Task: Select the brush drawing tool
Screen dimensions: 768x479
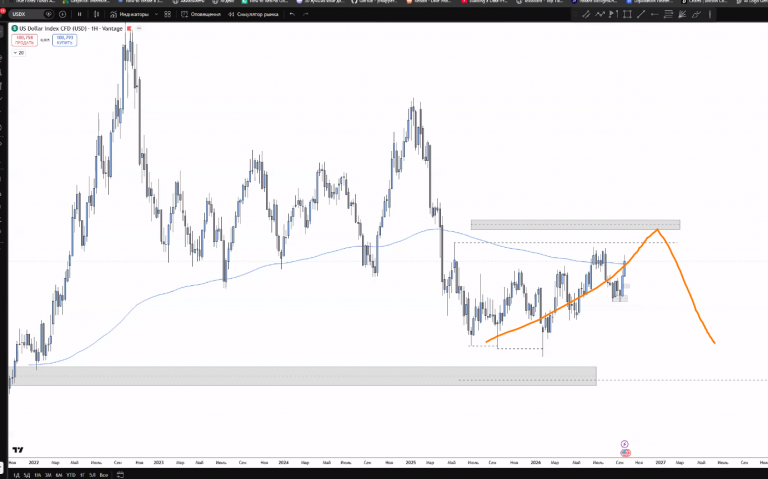Action: [696, 14]
